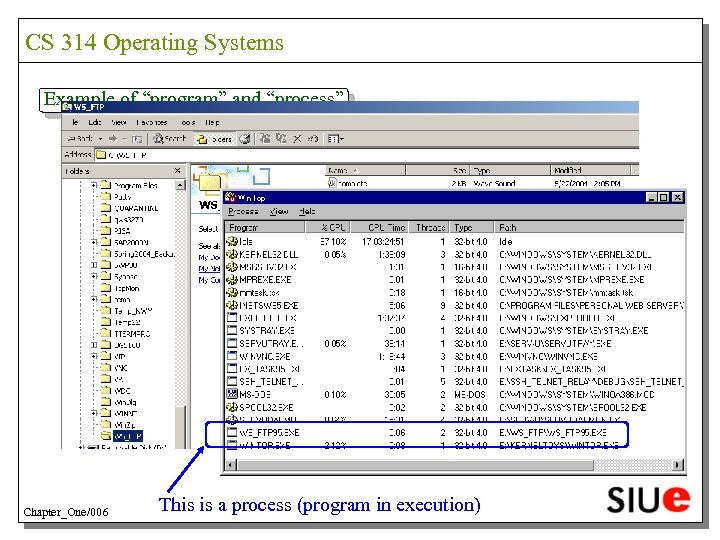This screenshot has height=540, width=720.
Task: Select the WinZip folder in tree
Action: [x=124, y=425]
